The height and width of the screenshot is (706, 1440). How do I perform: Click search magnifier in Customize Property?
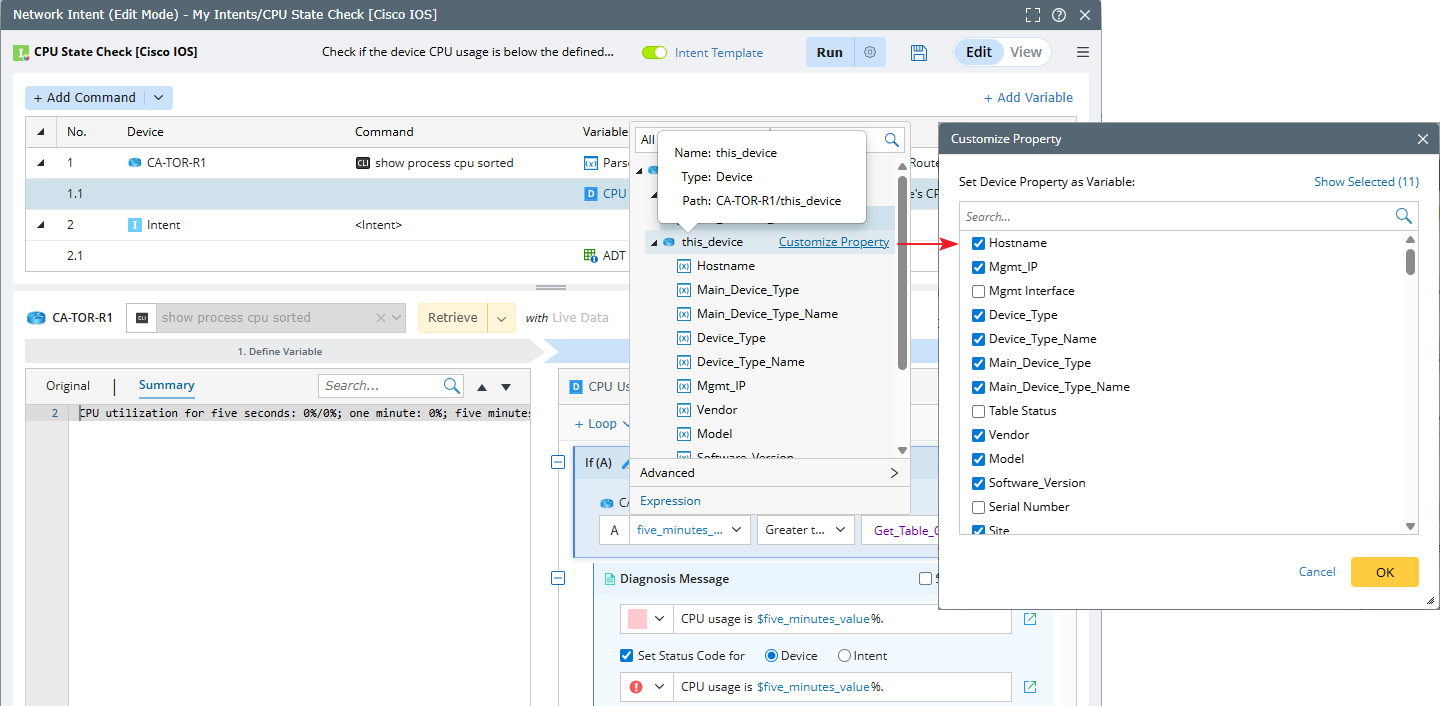tap(1403, 216)
